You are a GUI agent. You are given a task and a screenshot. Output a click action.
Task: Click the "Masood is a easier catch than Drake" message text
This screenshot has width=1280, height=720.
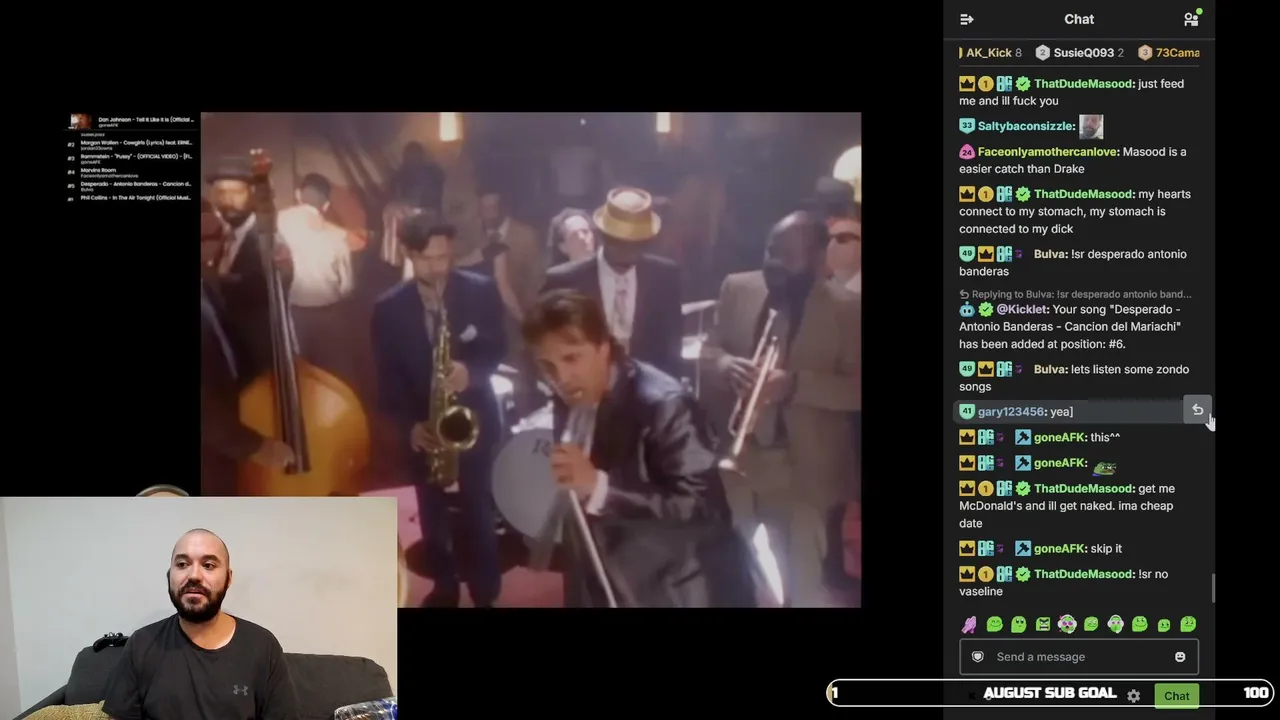pyautogui.click(x=1073, y=161)
